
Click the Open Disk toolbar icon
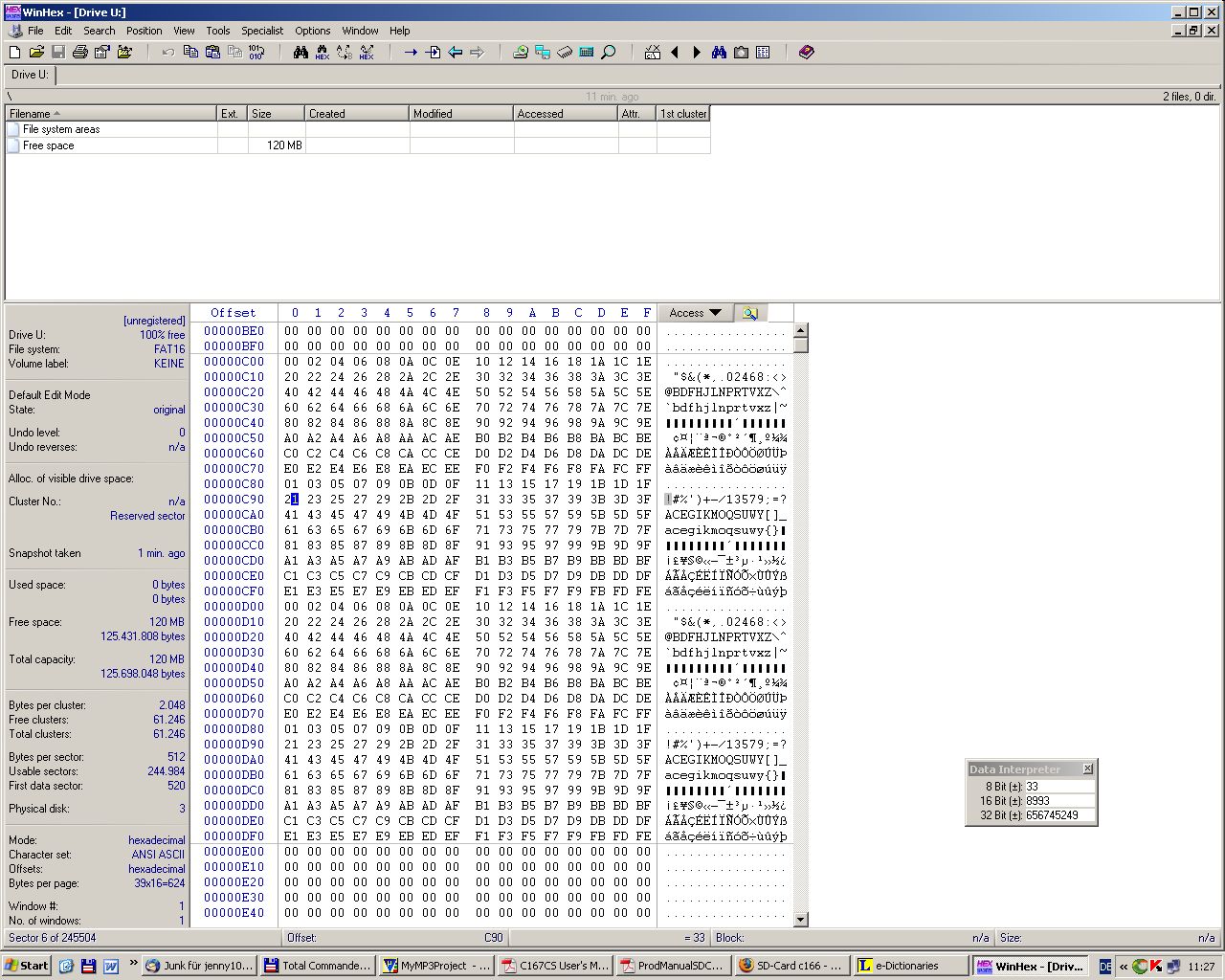pos(521,53)
